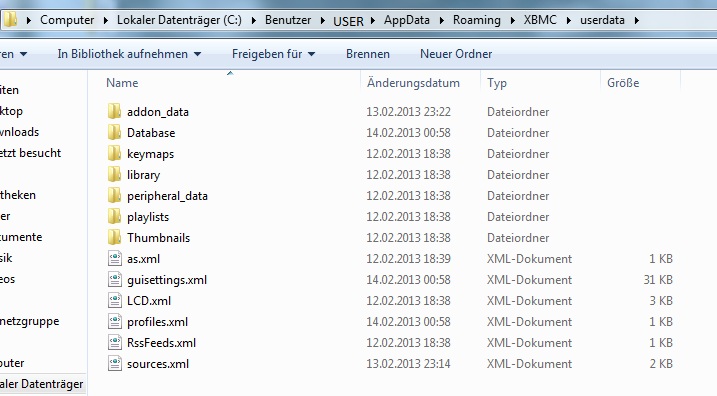717x396 pixels.
Task: Select the Database folder name
Action: pyautogui.click(x=151, y=133)
